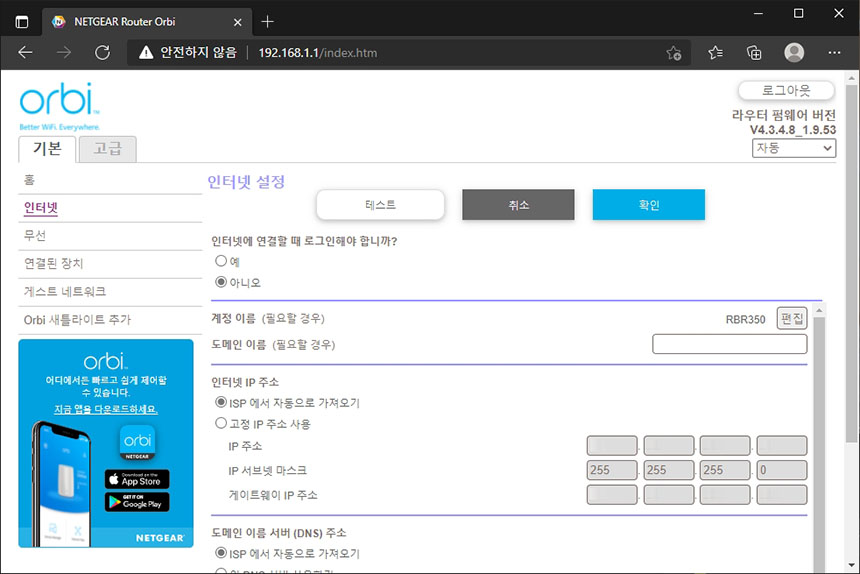
Task: Click the 로그아웃 button
Action: (787, 90)
